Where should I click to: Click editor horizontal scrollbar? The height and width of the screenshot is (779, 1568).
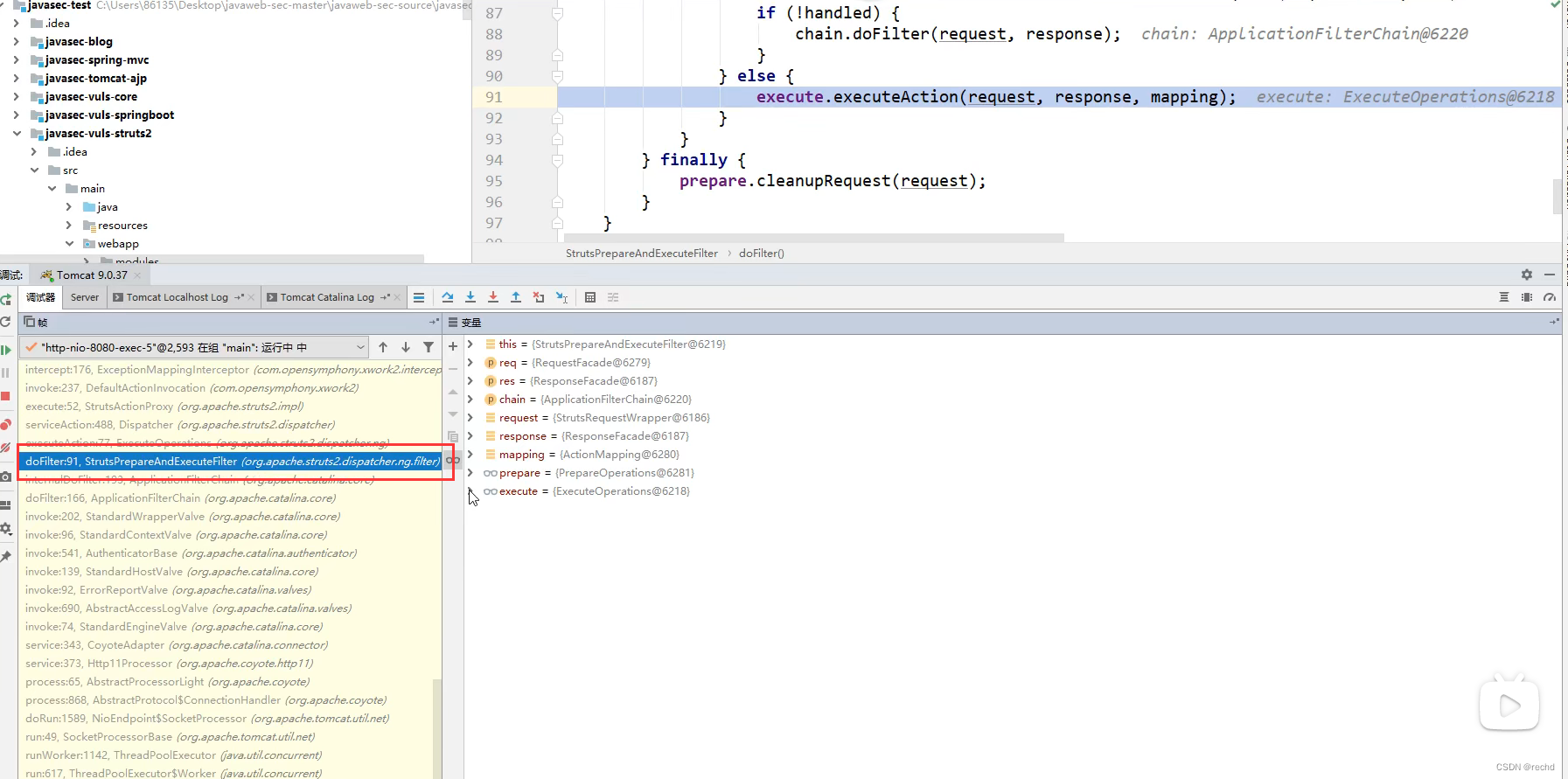pyautogui.click(x=814, y=238)
